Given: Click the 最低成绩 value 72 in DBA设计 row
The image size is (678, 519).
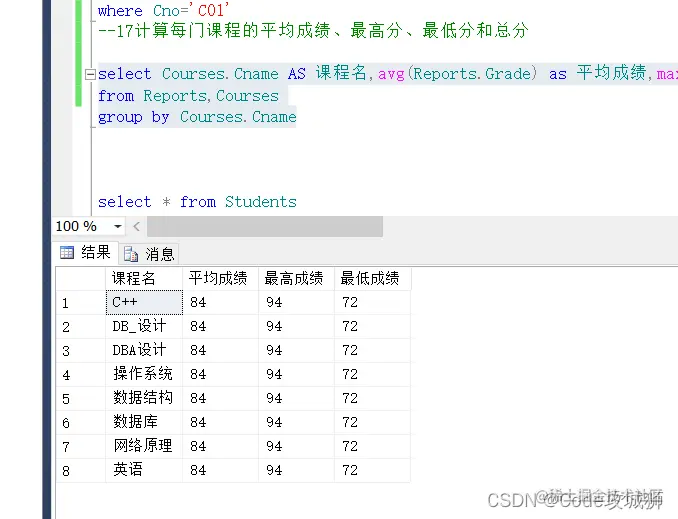Looking at the screenshot, I should 372,350.
